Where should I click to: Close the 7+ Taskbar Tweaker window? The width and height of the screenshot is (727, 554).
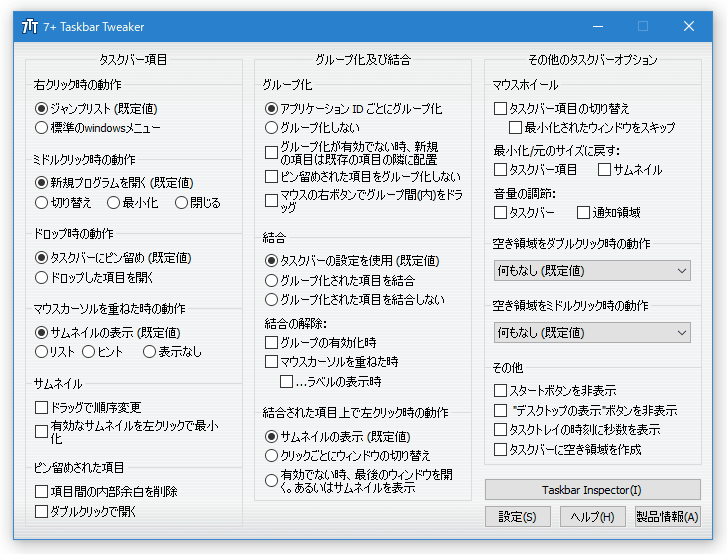click(689, 26)
